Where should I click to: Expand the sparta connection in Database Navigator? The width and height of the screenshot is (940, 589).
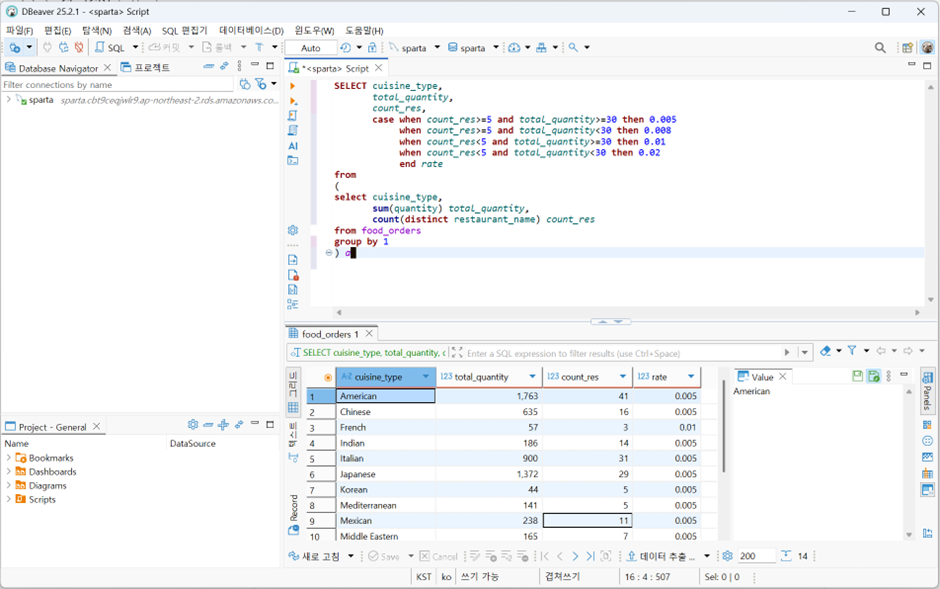[x=10, y=99]
